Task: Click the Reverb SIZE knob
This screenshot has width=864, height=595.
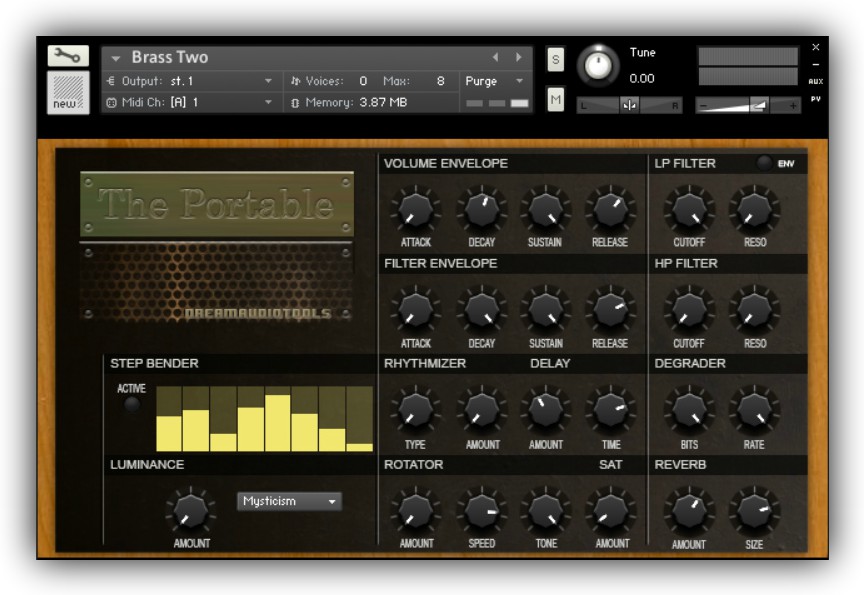Action: click(x=754, y=512)
